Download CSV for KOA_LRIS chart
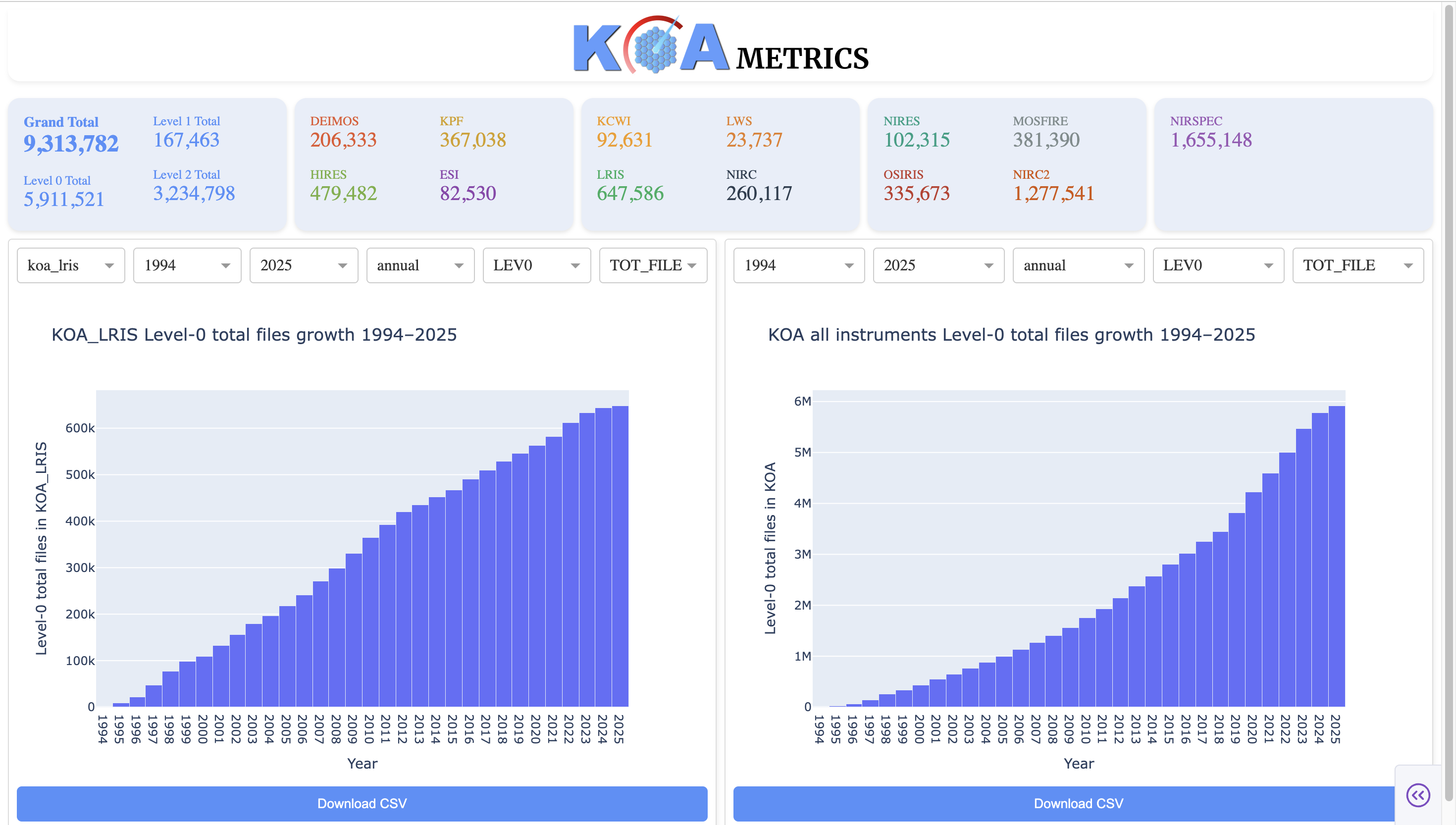This screenshot has width=1456, height=825. click(x=362, y=803)
